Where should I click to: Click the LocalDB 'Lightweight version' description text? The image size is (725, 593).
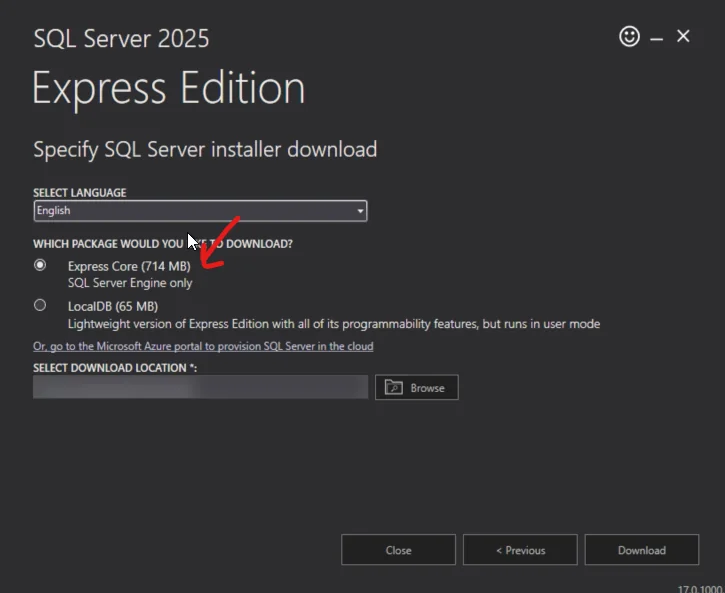click(334, 324)
